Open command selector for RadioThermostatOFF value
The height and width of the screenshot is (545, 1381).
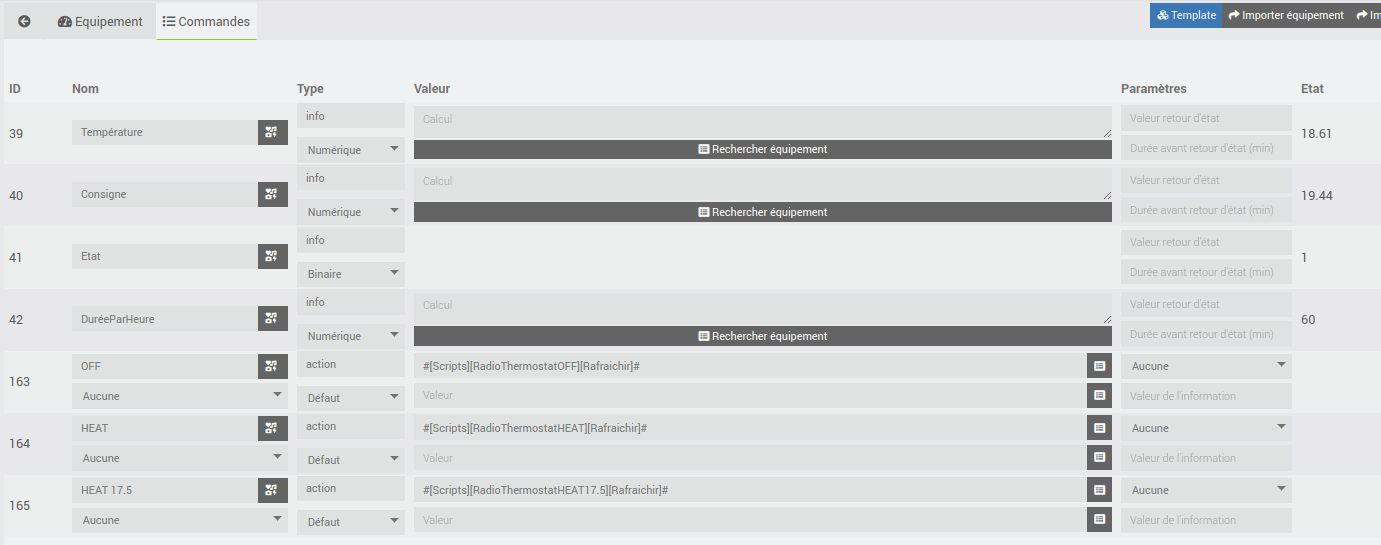pos(1099,366)
